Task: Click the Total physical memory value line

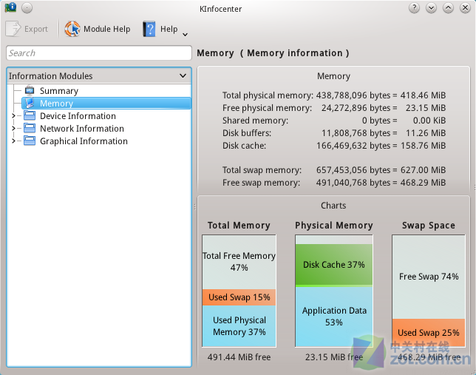Action: (x=334, y=95)
